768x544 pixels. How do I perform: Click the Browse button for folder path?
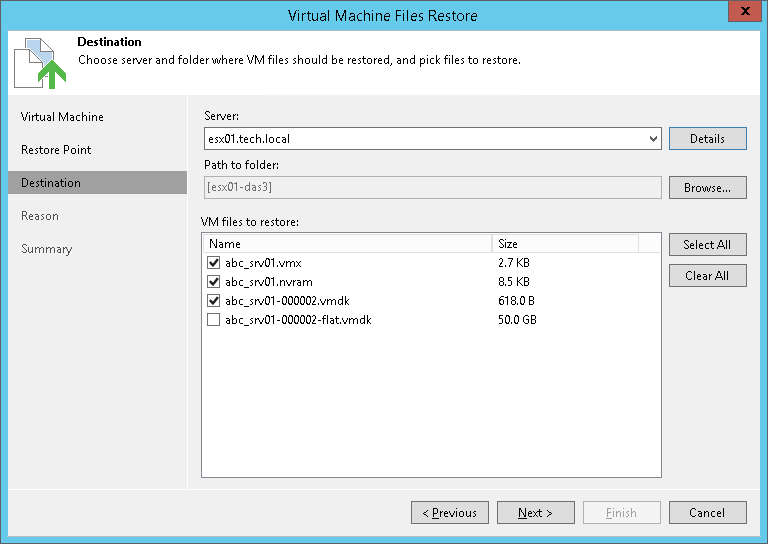click(707, 188)
